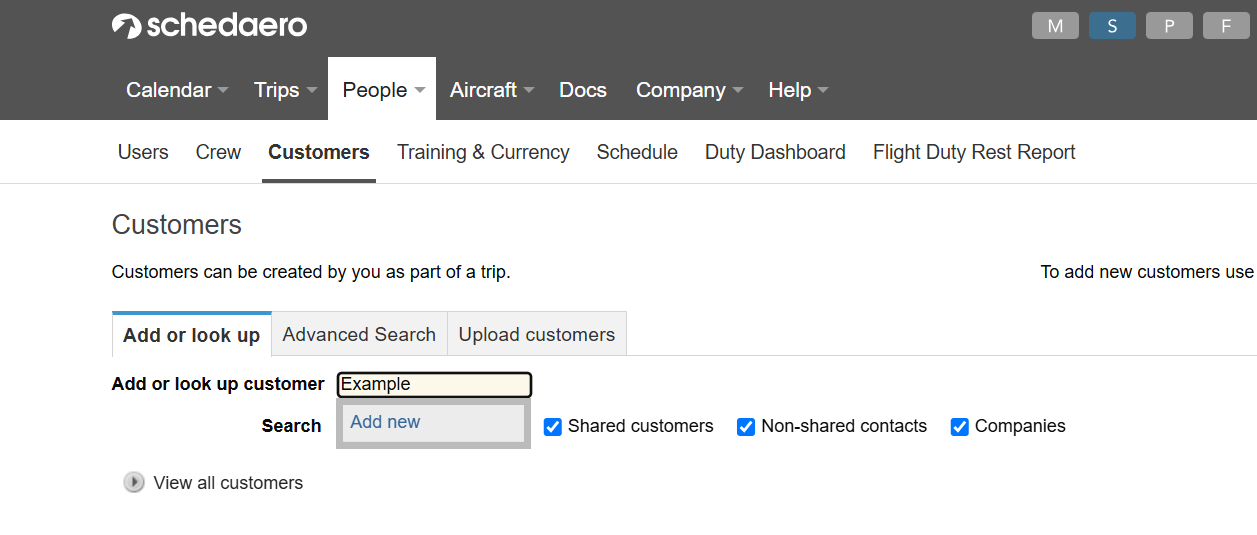Image resolution: width=1257 pixels, height=535 pixels.
Task: Open the Upload customers tab
Action: pyautogui.click(x=537, y=335)
